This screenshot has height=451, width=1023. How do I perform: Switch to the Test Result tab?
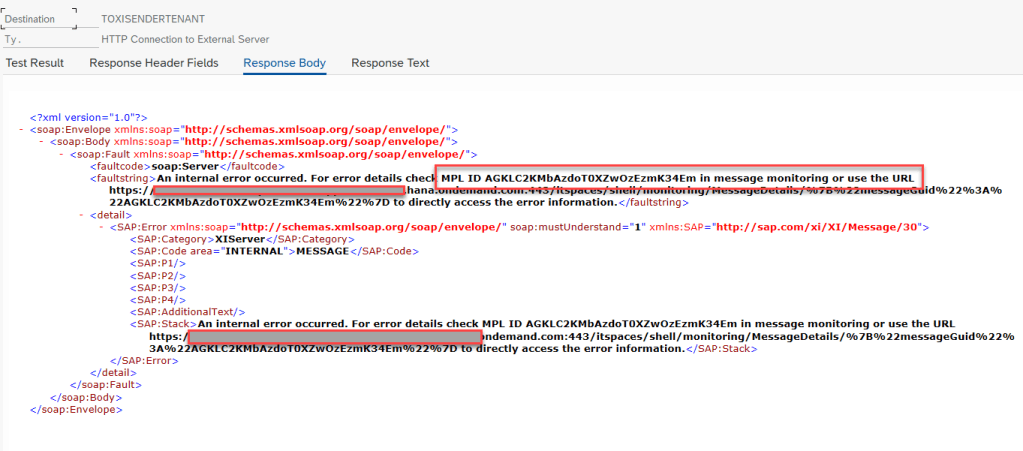point(35,63)
